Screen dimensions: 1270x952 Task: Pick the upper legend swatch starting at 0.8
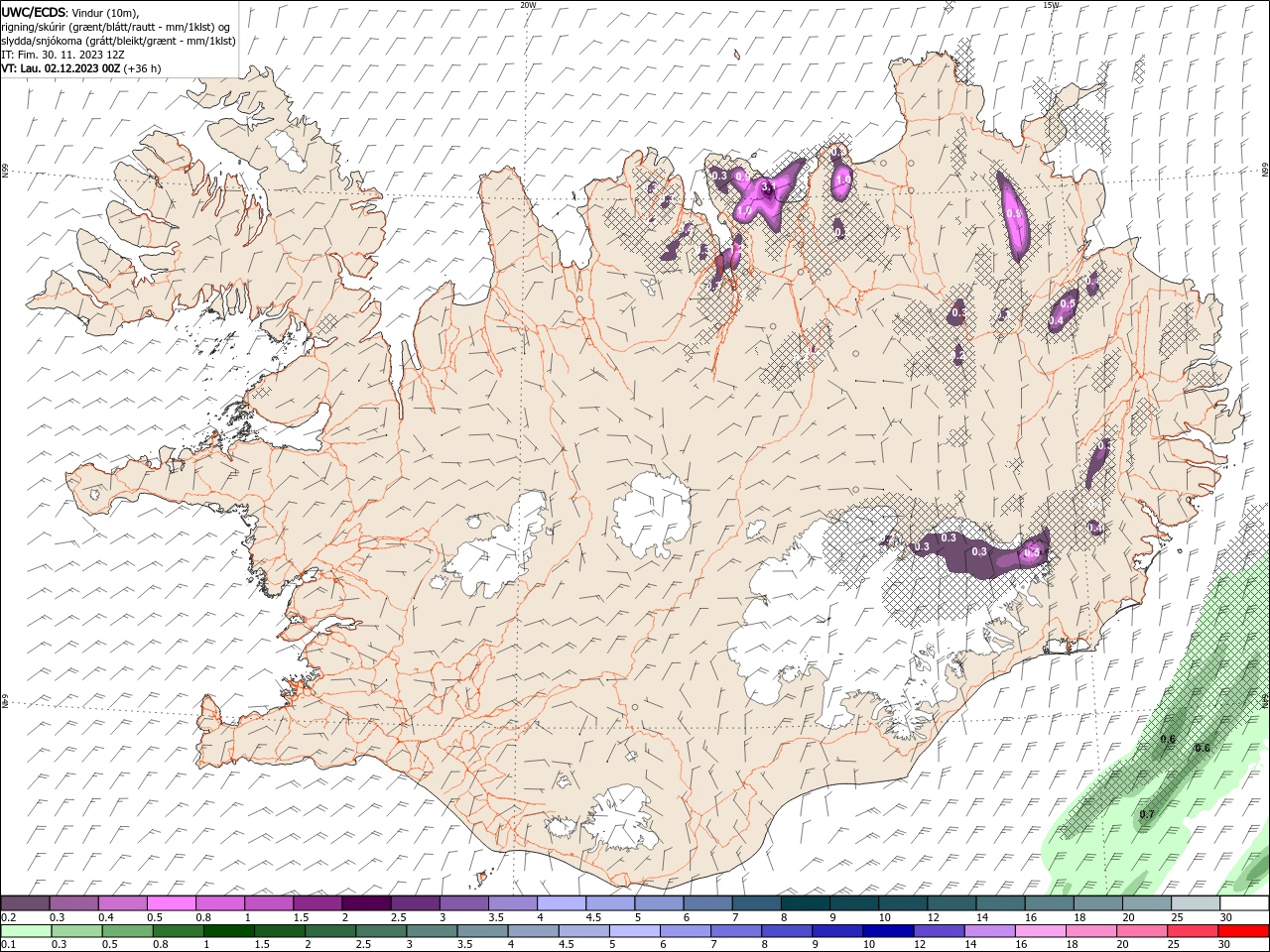220,903
